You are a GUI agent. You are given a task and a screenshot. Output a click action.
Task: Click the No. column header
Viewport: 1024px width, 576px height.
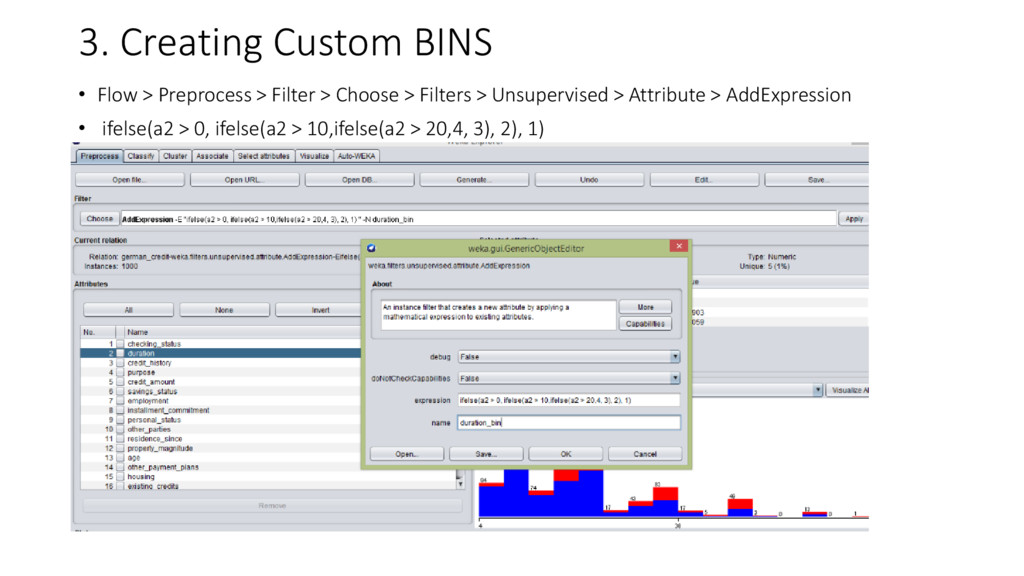97,332
